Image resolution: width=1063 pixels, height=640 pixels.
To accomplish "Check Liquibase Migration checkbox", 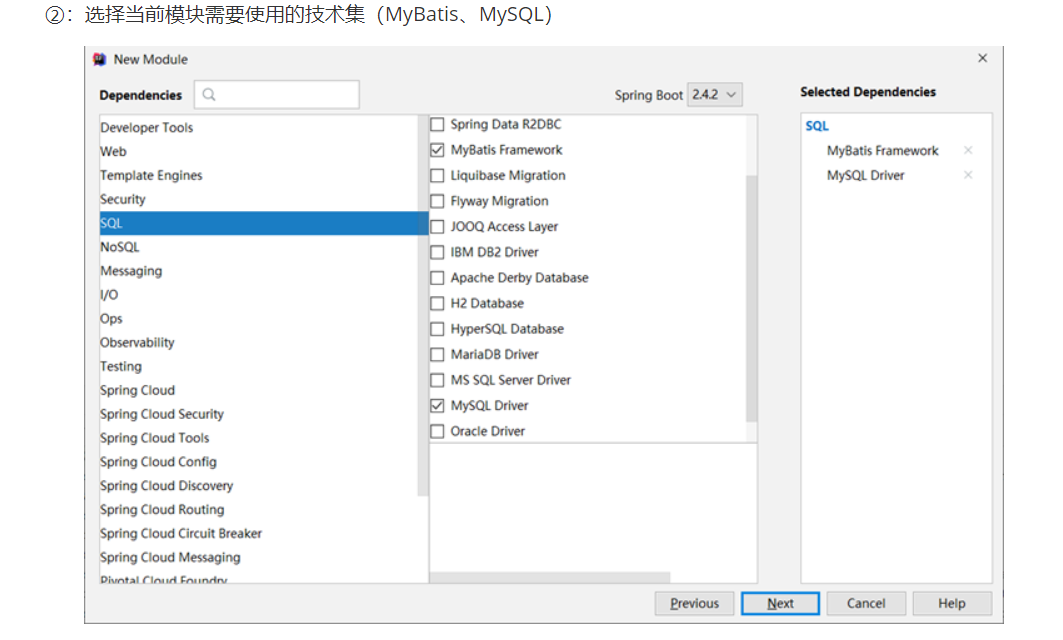I will coord(437,176).
